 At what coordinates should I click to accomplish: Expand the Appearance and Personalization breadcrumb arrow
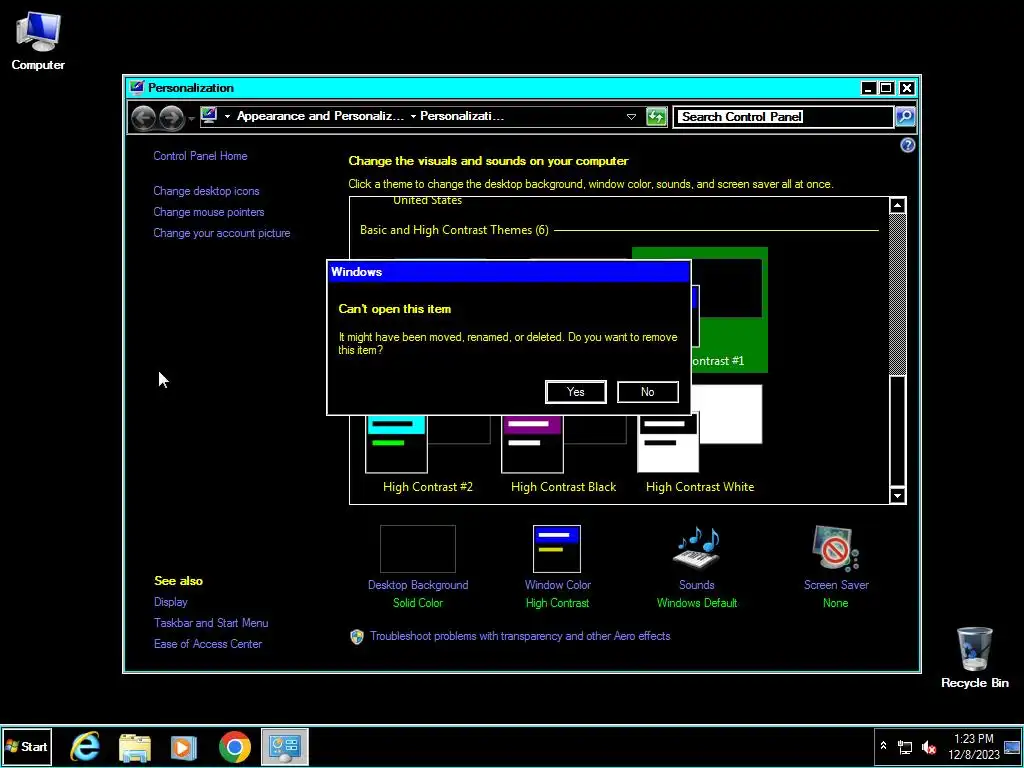413,117
